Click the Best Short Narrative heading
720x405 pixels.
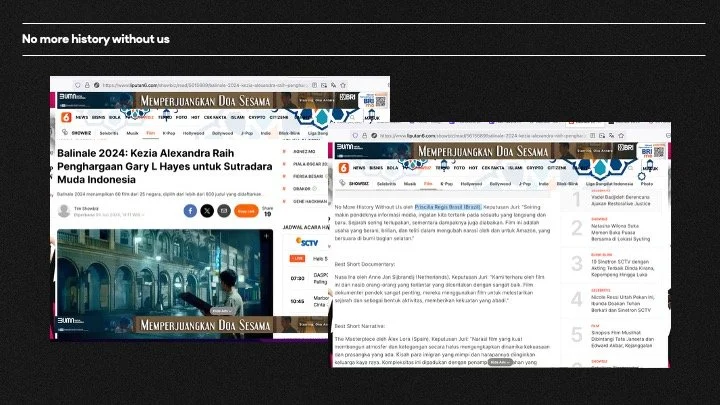point(360,326)
